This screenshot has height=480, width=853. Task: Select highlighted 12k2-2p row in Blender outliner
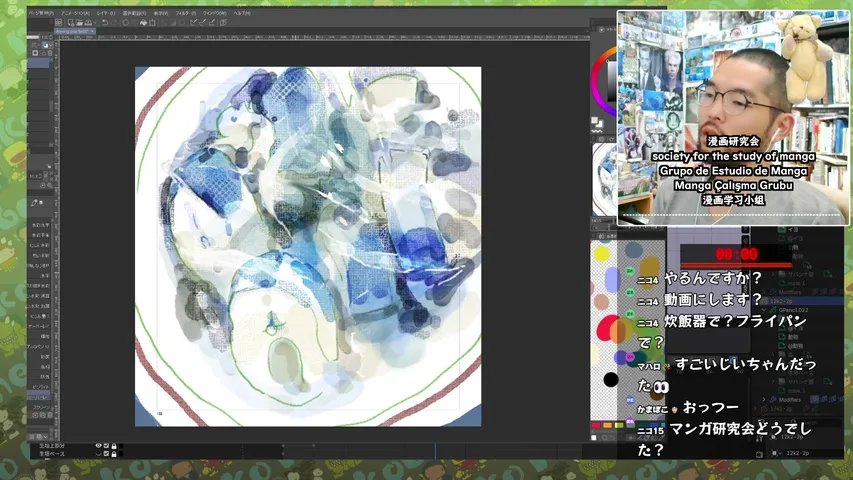[802, 301]
